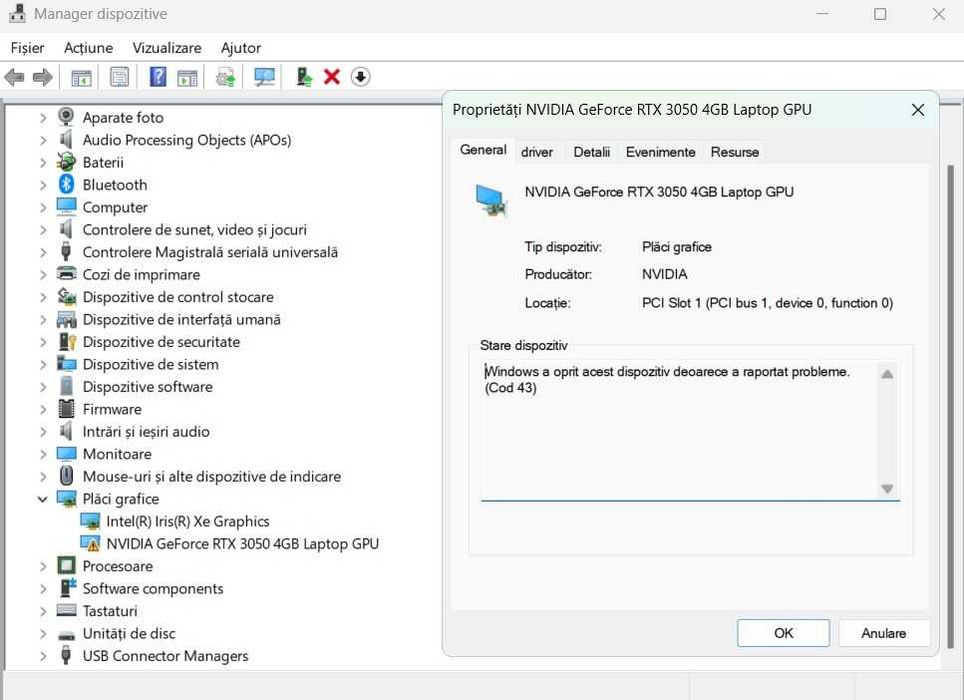This screenshot has height=700, width=964.
Task: Expand the Firmware category
Action: (x=42, y=409)
